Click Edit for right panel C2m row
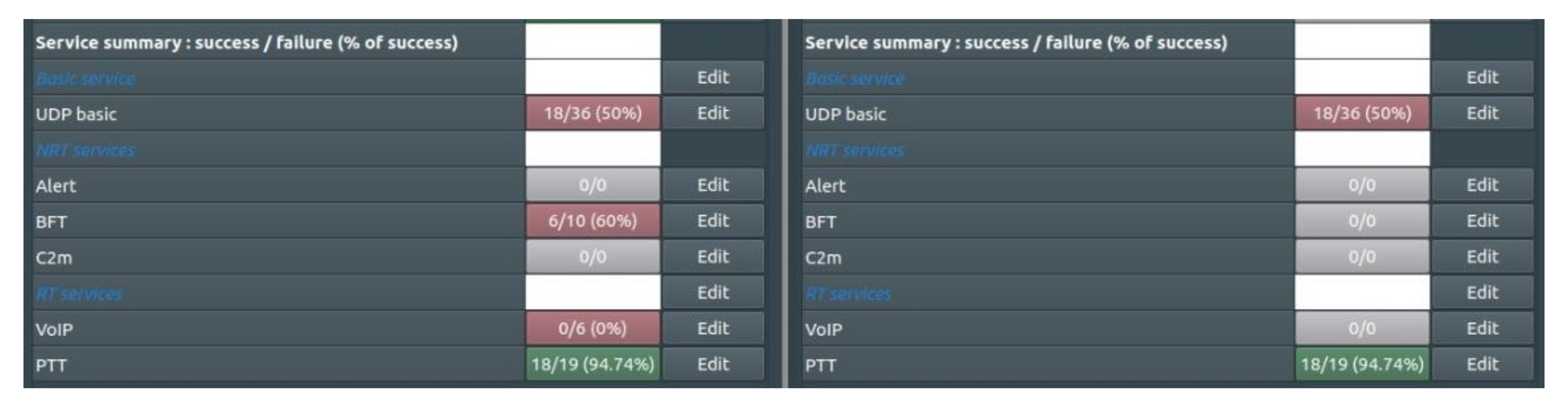This screenshot has width=1568, height=410. (x=1482, y=257)
